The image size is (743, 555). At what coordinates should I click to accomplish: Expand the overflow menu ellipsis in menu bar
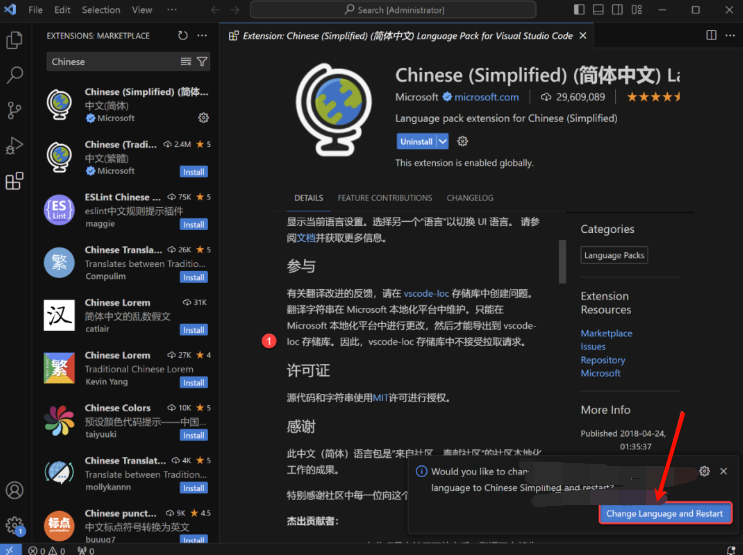(172, 9)
